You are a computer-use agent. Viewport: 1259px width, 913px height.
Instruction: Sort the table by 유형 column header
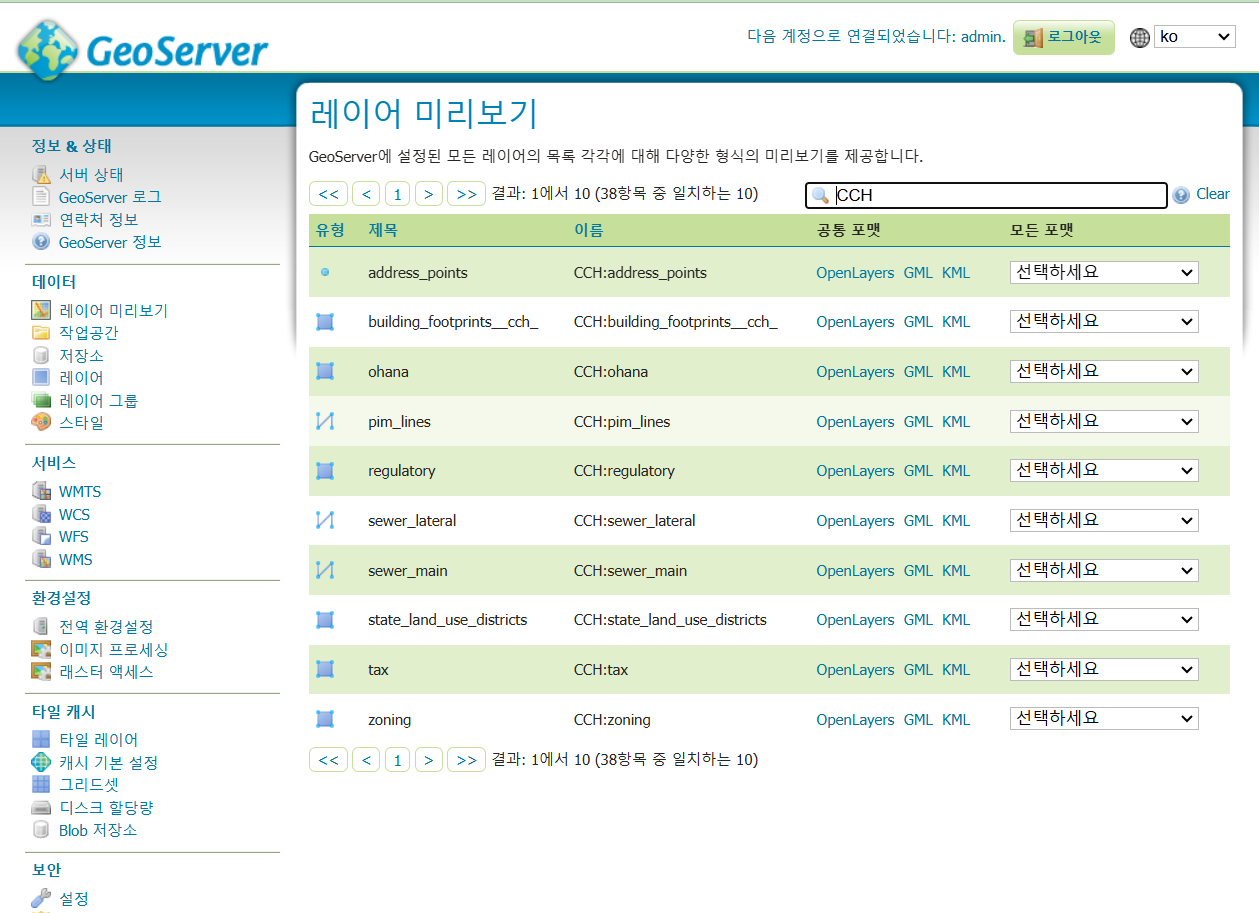(331, 230)
